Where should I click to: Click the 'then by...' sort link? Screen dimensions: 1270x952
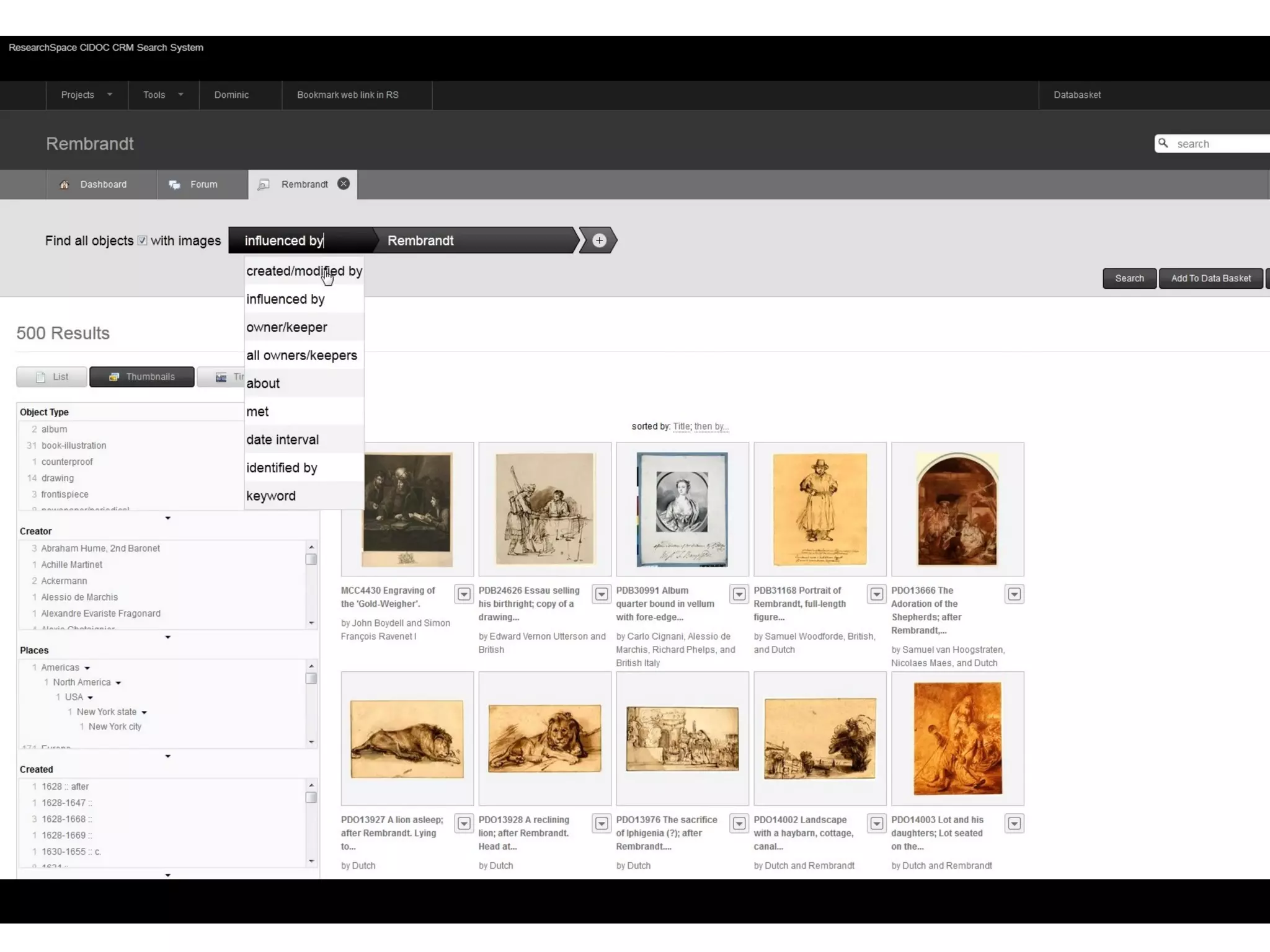(x=711, y=426)
